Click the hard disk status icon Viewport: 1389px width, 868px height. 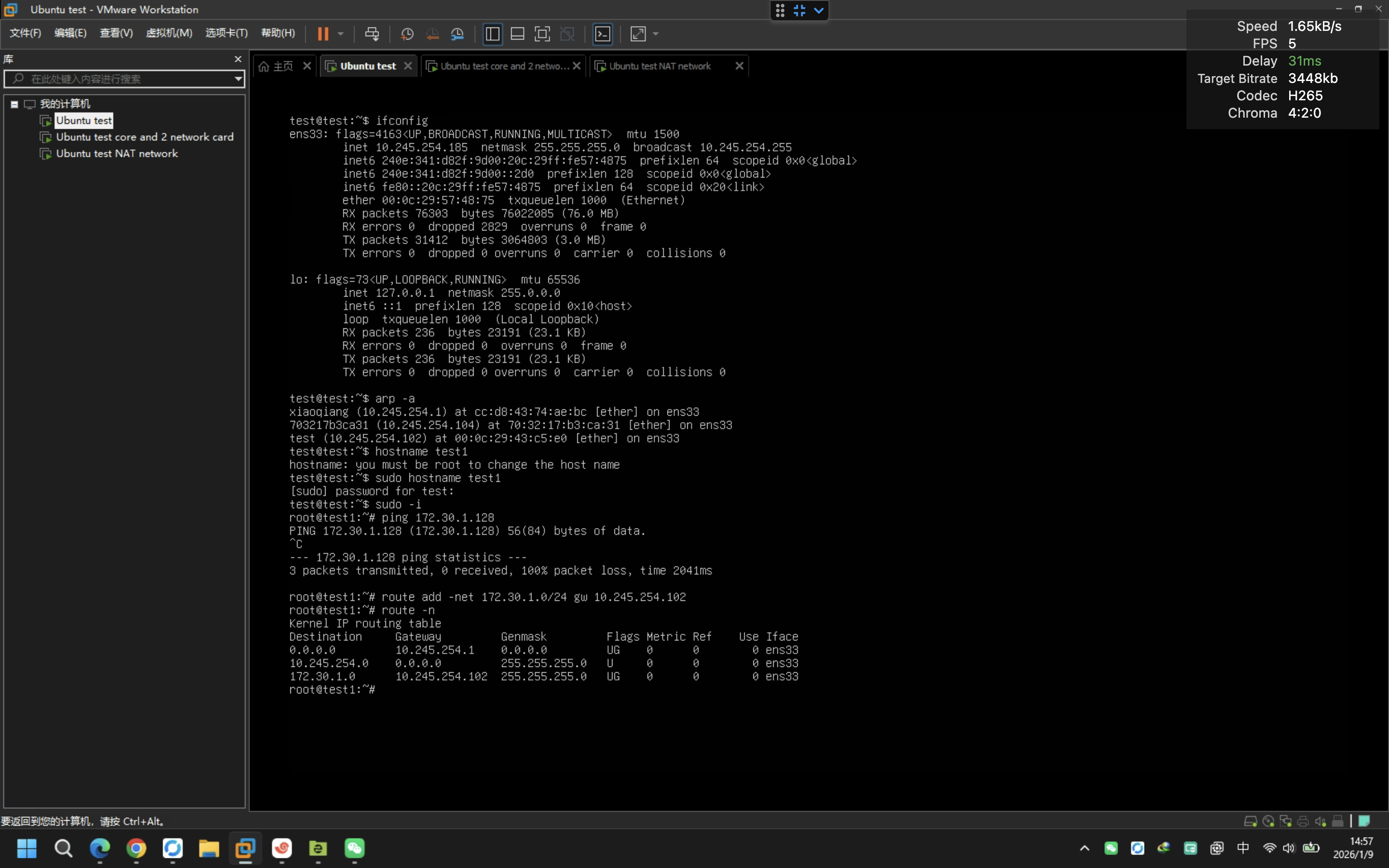tap(1251, 820)
